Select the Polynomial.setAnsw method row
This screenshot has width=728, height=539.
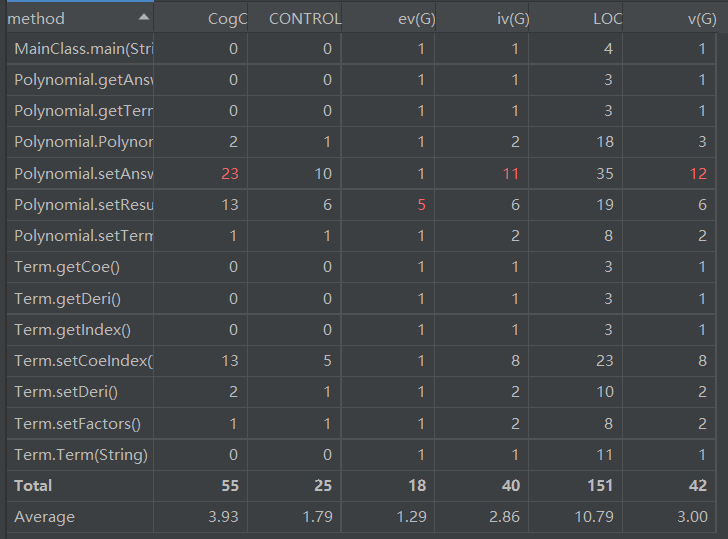coord(361,174)
